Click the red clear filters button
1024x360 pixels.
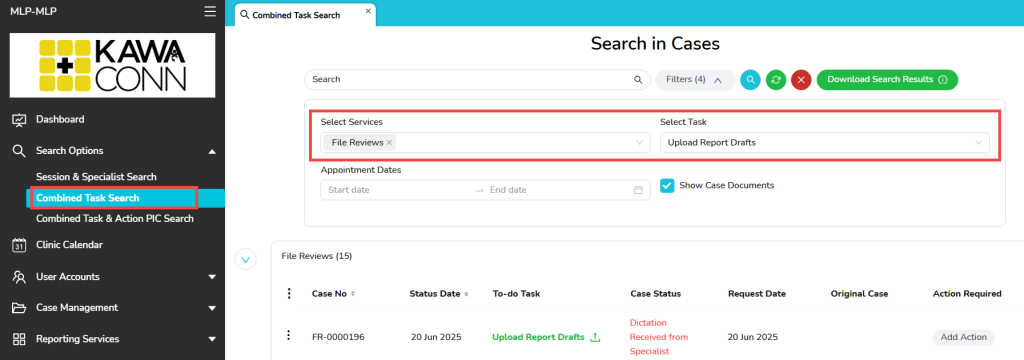pyautogui.click(x=801, y=80)
